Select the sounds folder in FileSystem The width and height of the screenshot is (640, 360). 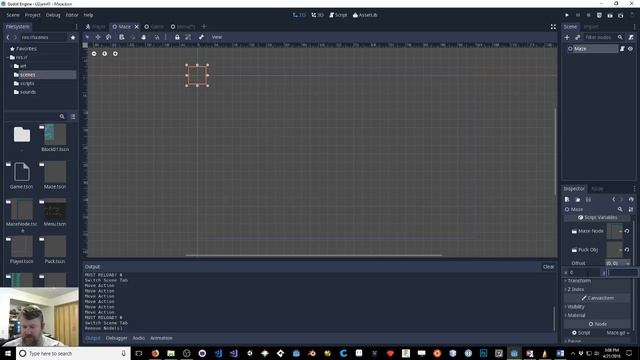coord(28,92)
